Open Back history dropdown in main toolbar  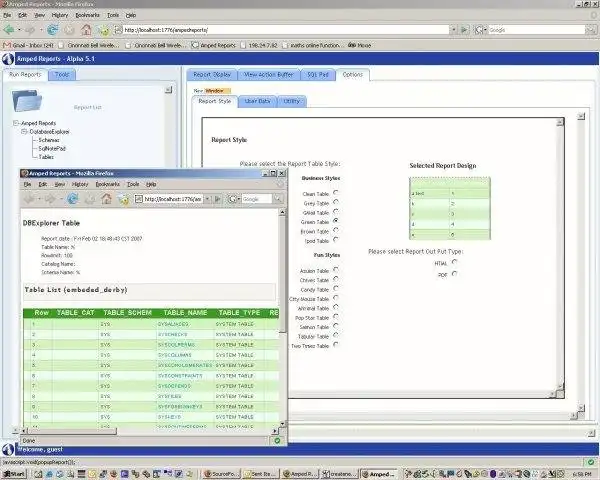19,29
